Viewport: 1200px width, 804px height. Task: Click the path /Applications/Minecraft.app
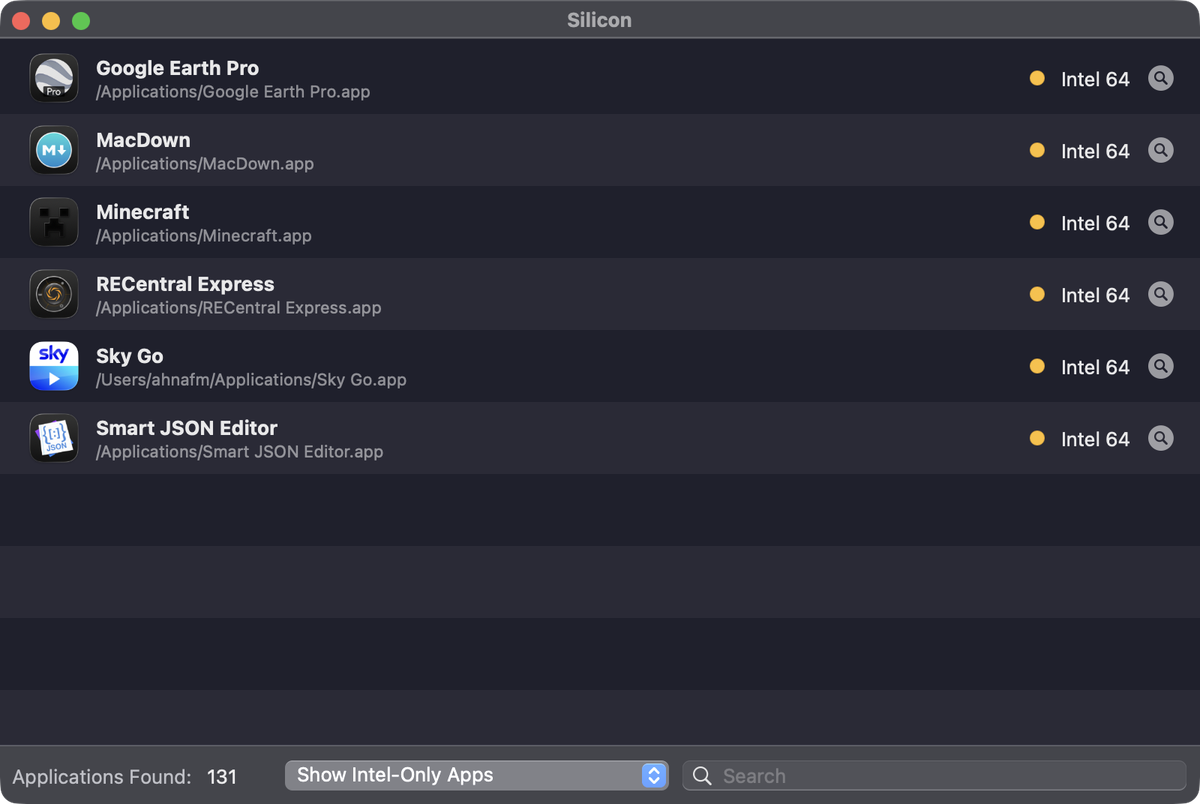pyautogui.click(x=204, y=236)
